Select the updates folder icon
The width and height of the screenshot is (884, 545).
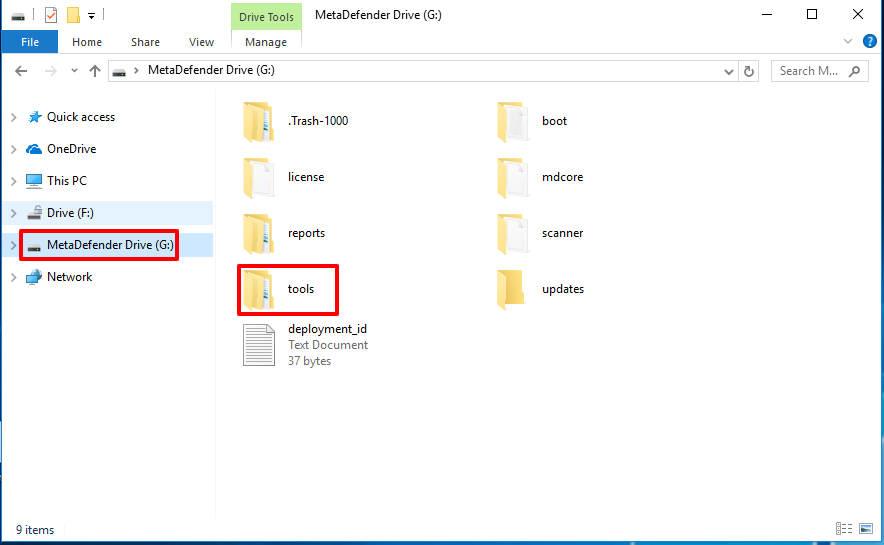511,289
